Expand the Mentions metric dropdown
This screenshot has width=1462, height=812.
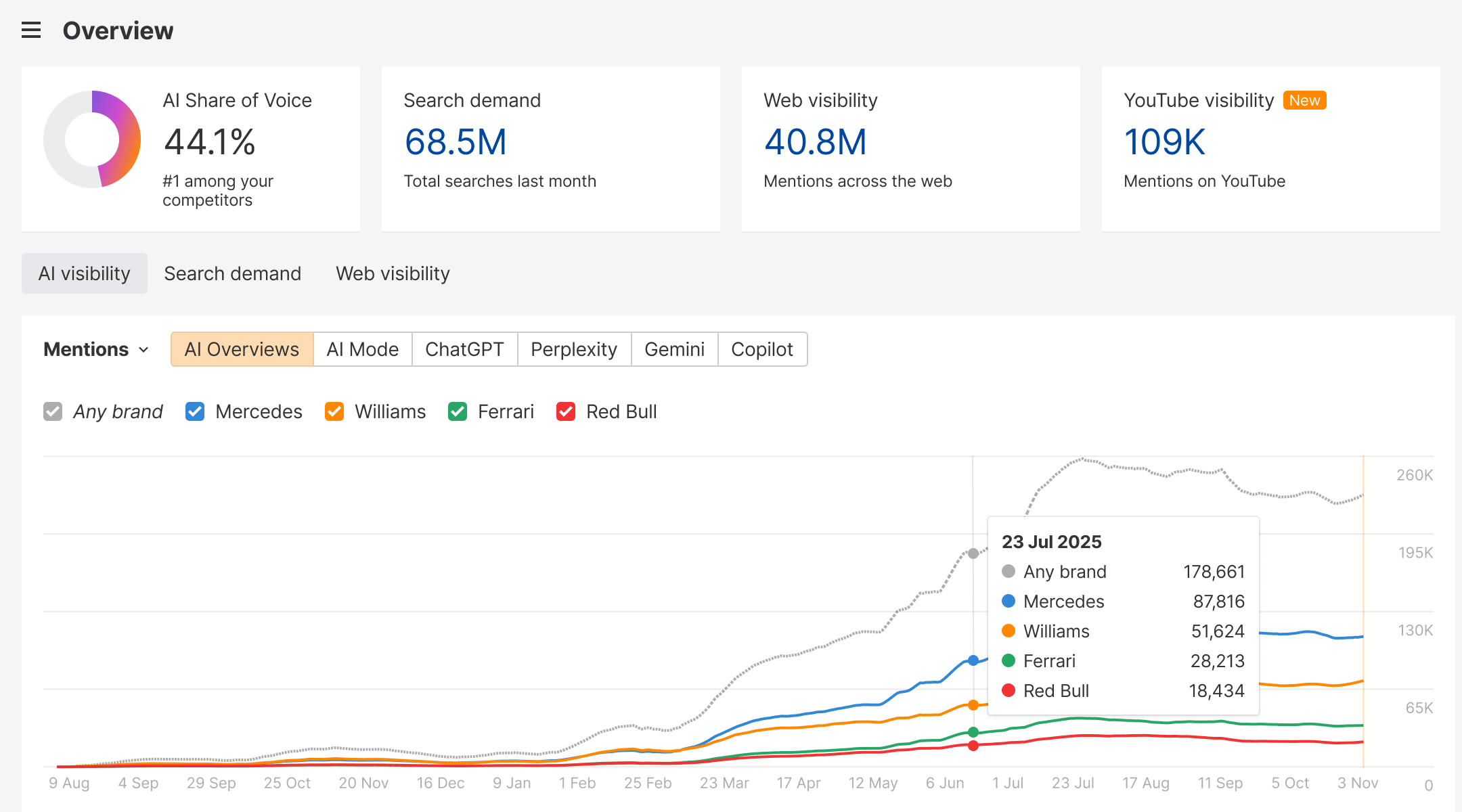pos(96,349)
